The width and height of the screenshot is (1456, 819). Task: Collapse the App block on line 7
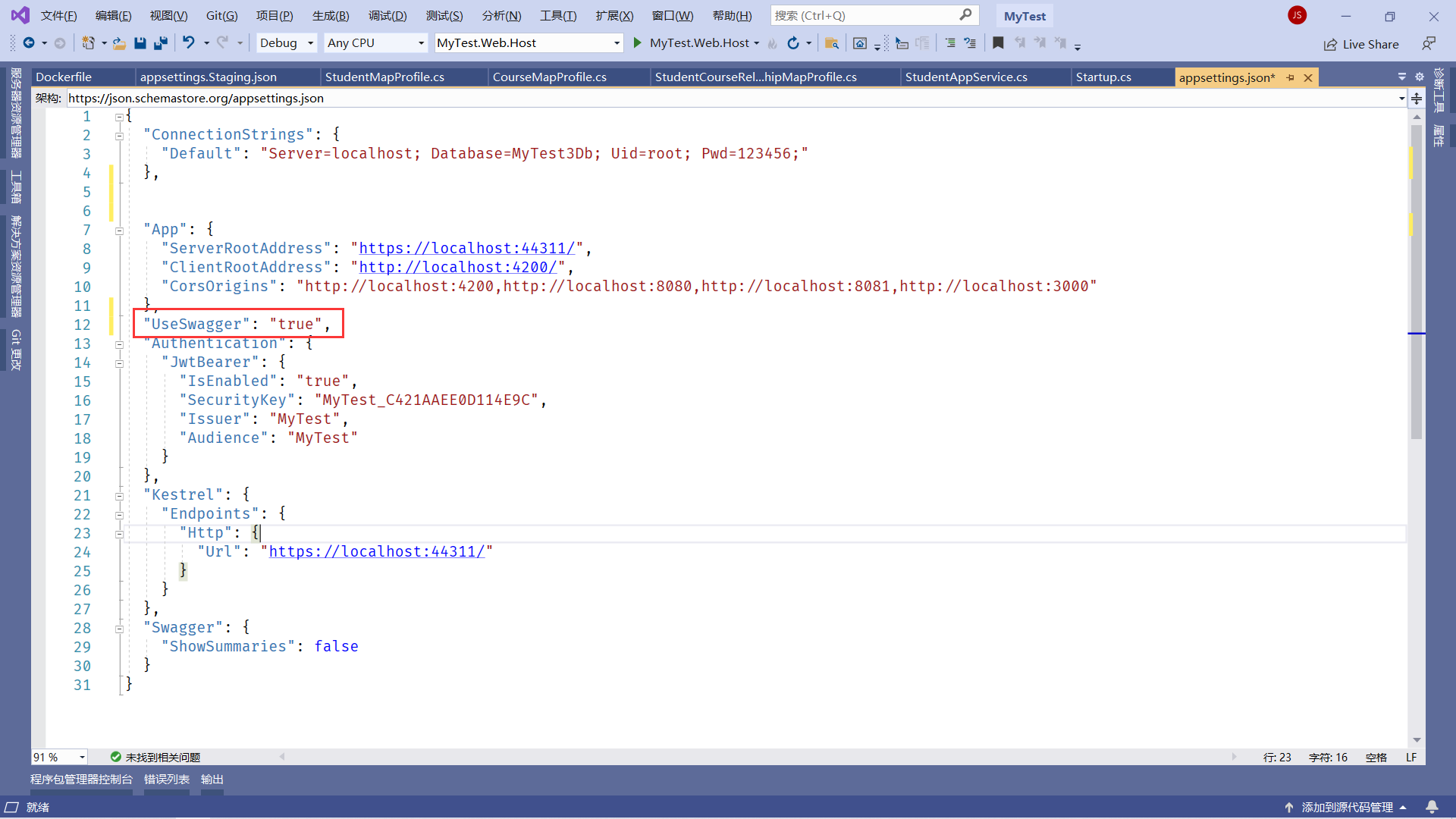[x=119, y=231]
